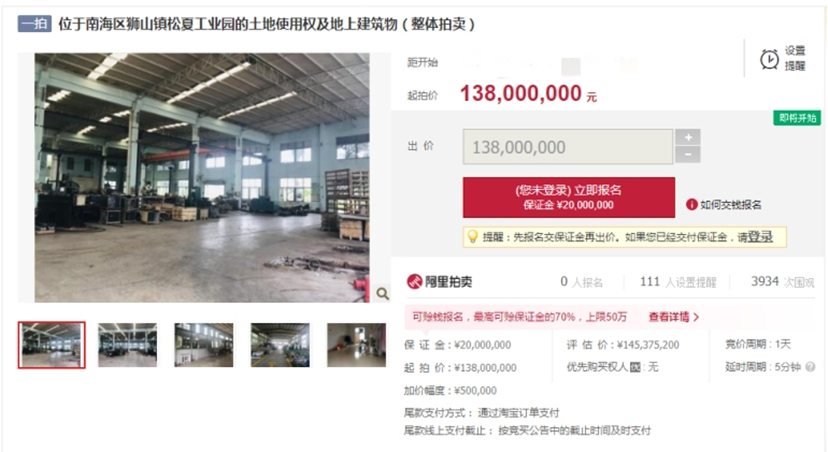The width and height of the screenshot is (828, 452).
Task: Expand 查看详情 arrow for deposit details
Action: (x=696, y=317)
